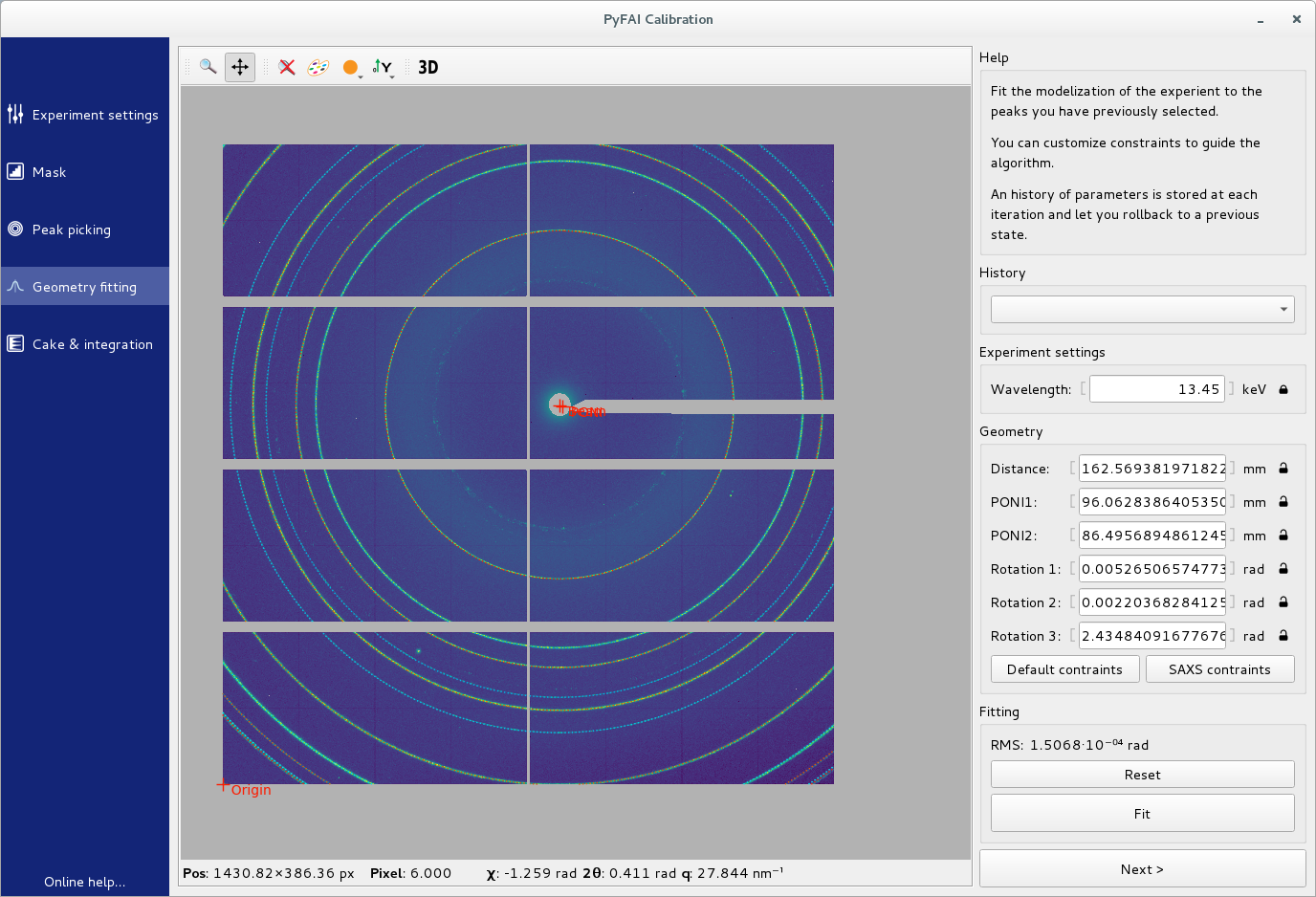Activate the pan tool
The image size is (1316, 897).
click(239, 67)
